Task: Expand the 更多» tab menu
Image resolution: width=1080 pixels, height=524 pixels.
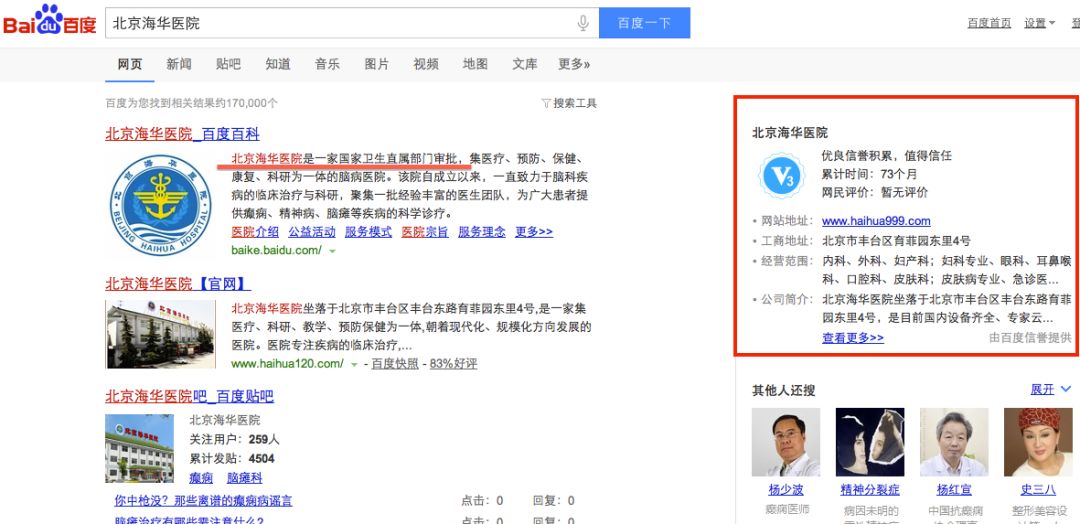Action: point(574,64)
